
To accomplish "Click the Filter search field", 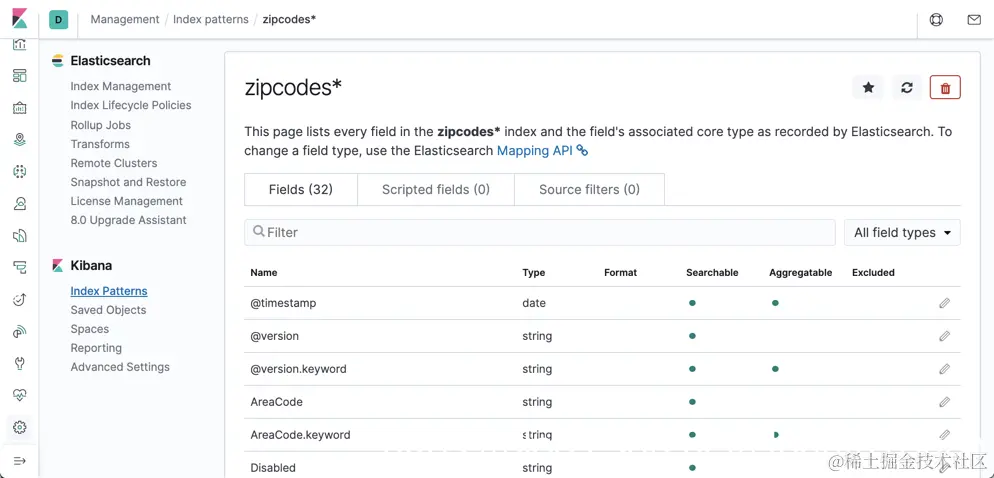I will [x=540, y=232].
